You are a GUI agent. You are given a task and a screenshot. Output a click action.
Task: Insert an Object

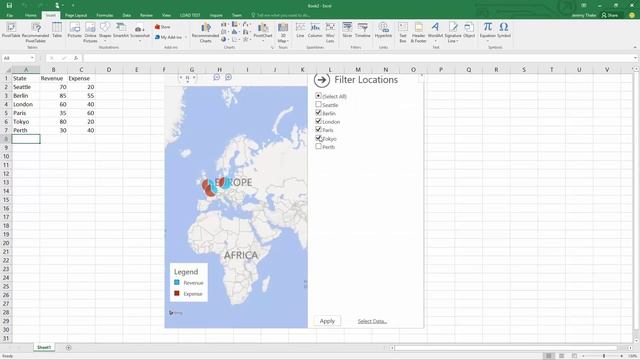pyautogui.click(x=469, y=31)
